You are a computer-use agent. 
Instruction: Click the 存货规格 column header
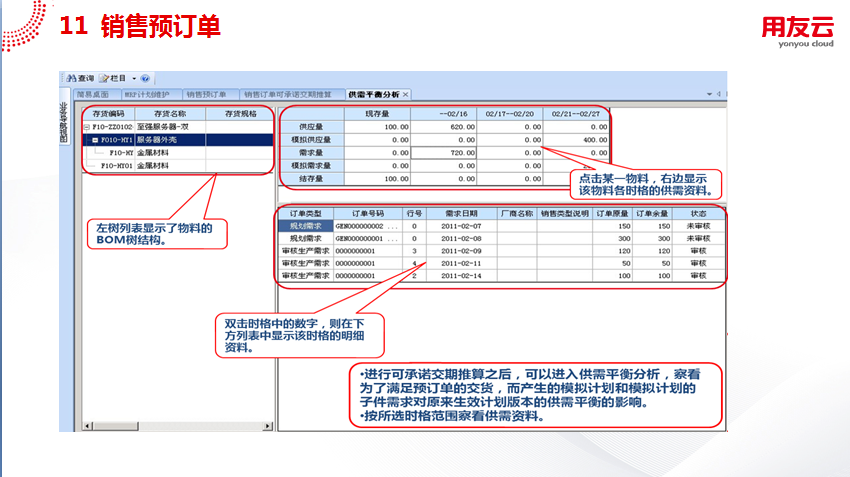pyautogui.click(x=240, y=114)
